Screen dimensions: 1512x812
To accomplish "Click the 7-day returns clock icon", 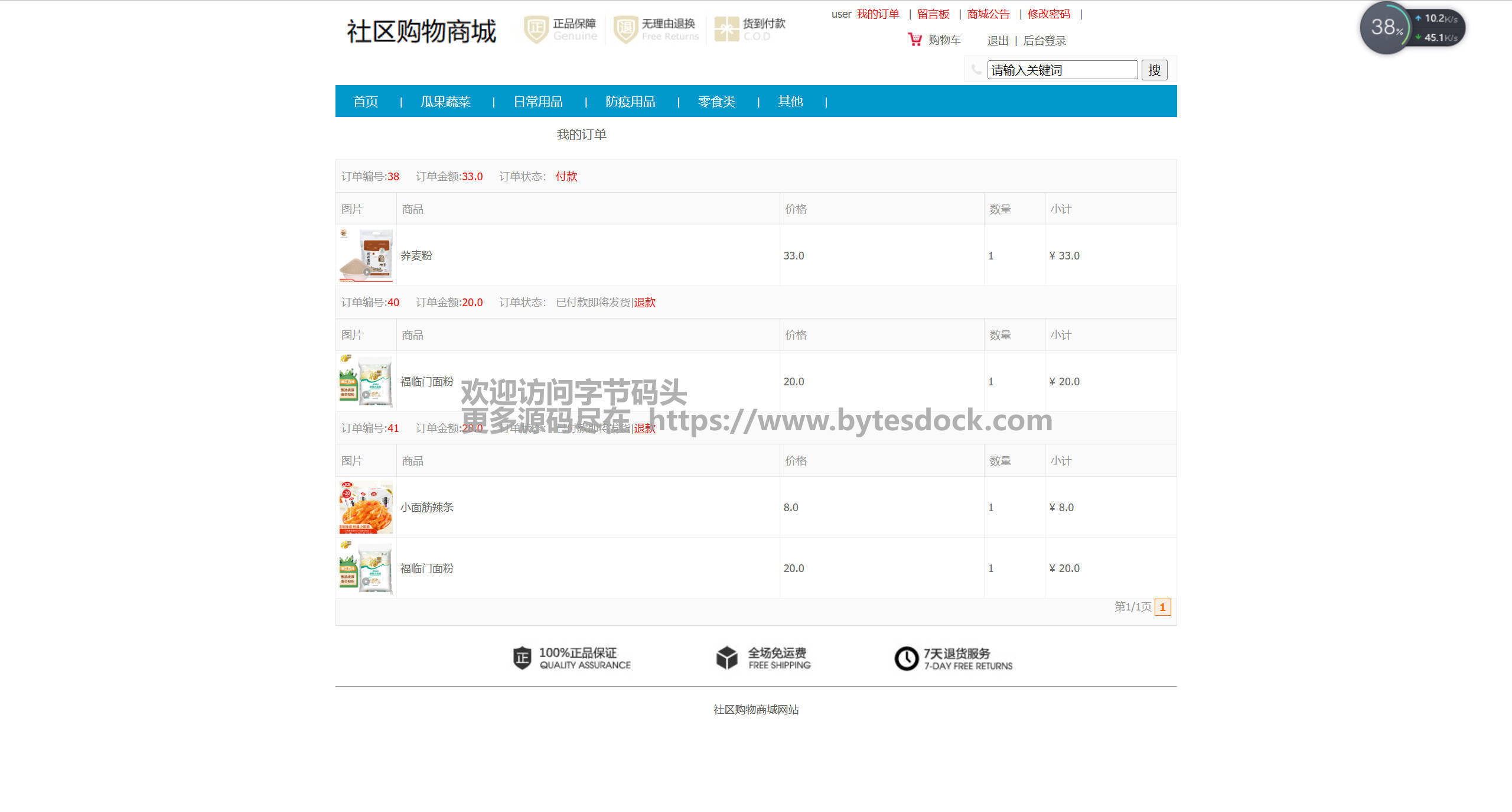I will (906, 658).
